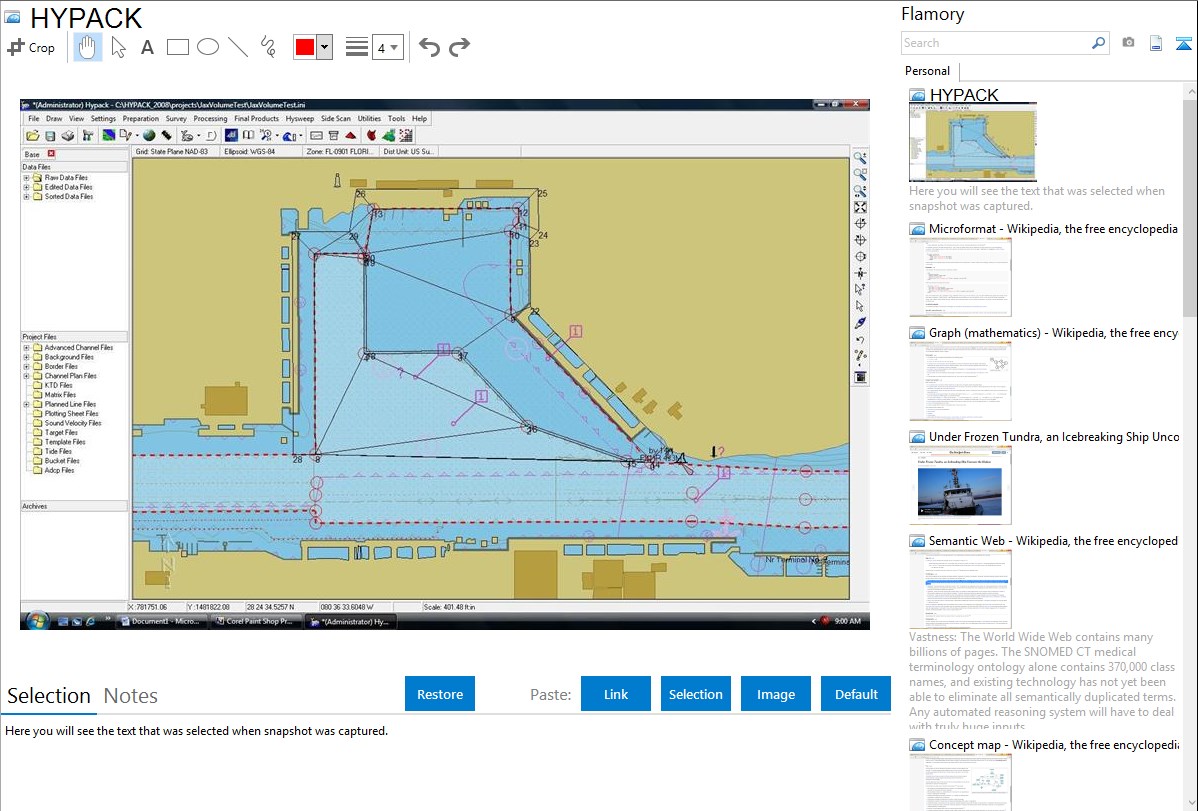Screen dimensions: 1198x811
Task: Click the Paste Default button
Action: click(x=856, y=694)
